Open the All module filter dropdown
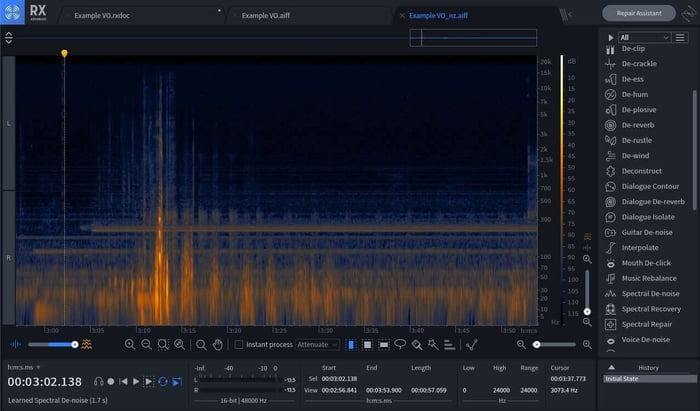 [644, 37]
